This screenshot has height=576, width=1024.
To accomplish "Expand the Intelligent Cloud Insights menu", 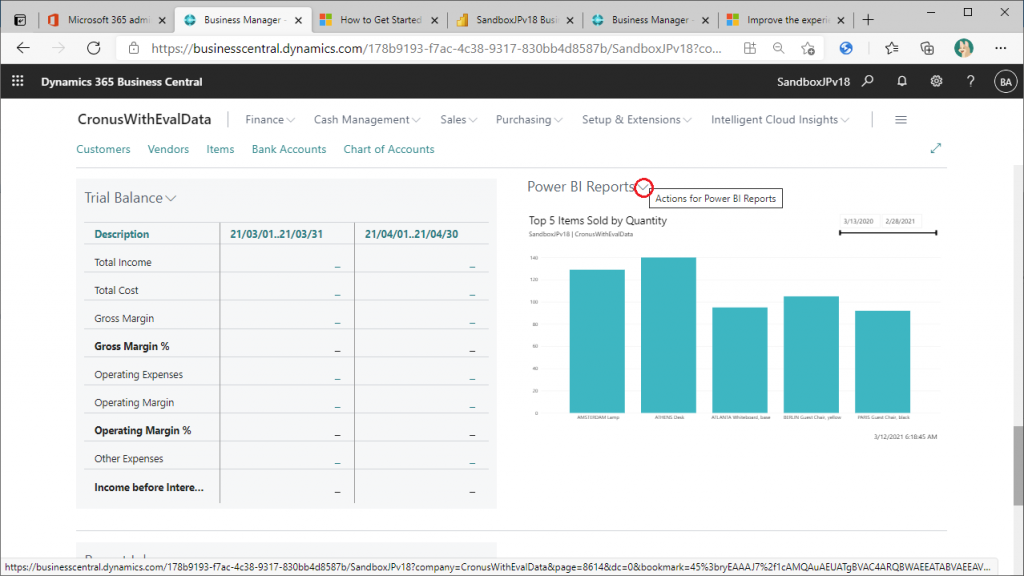I will coord(780,120).
